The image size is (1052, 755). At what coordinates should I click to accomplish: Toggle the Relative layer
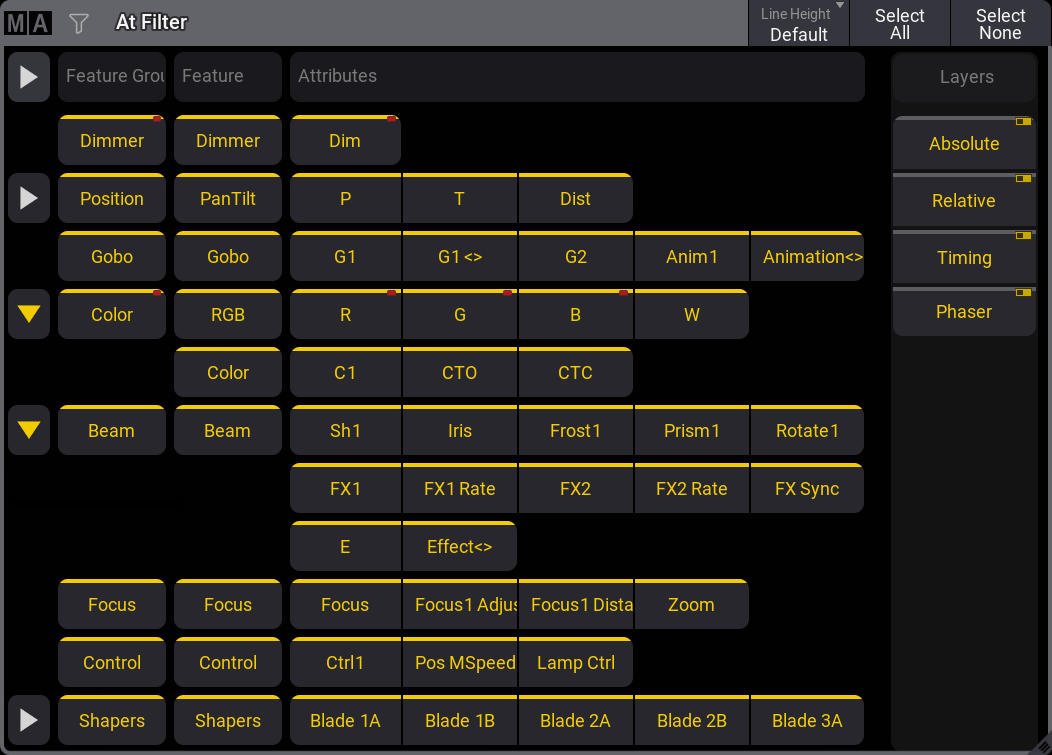click(964, 201)
